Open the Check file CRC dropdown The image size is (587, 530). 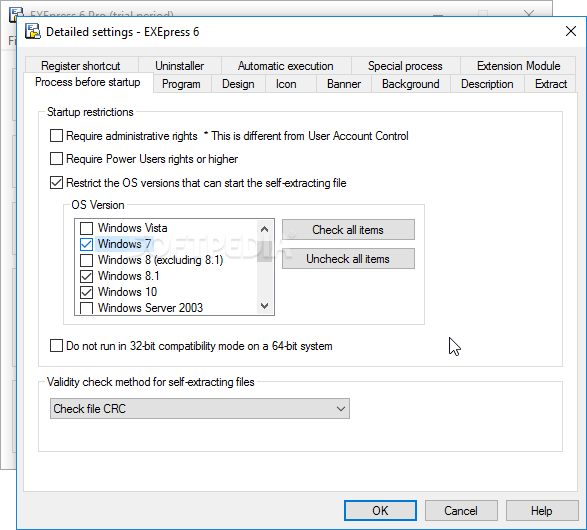point(200,408)
